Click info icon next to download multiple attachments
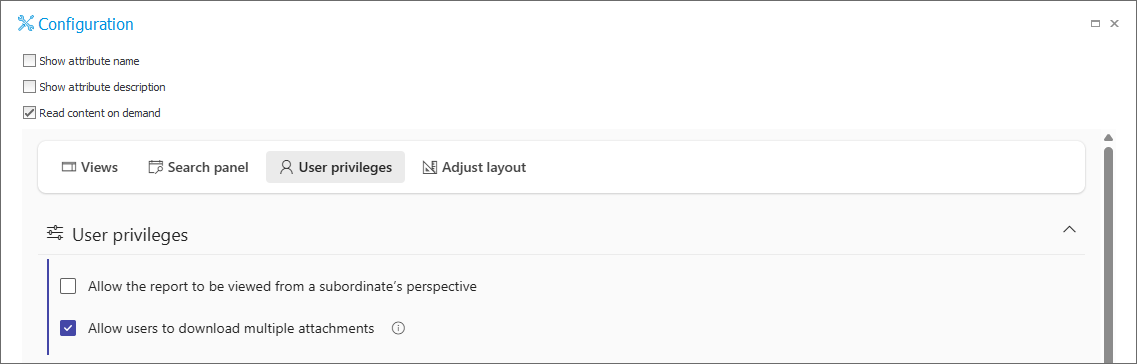 coord(398,328)
